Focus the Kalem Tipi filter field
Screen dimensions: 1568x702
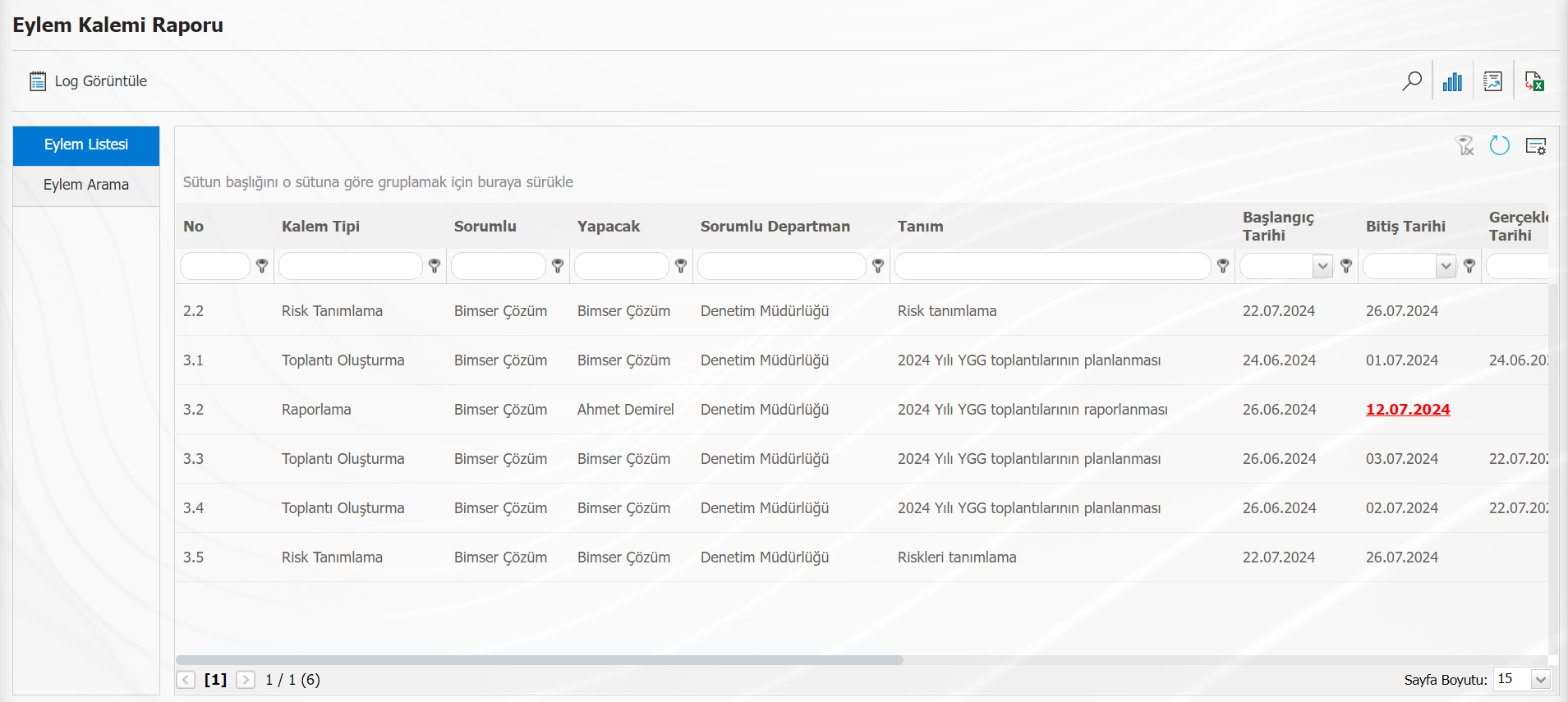[x=351, y=266]
